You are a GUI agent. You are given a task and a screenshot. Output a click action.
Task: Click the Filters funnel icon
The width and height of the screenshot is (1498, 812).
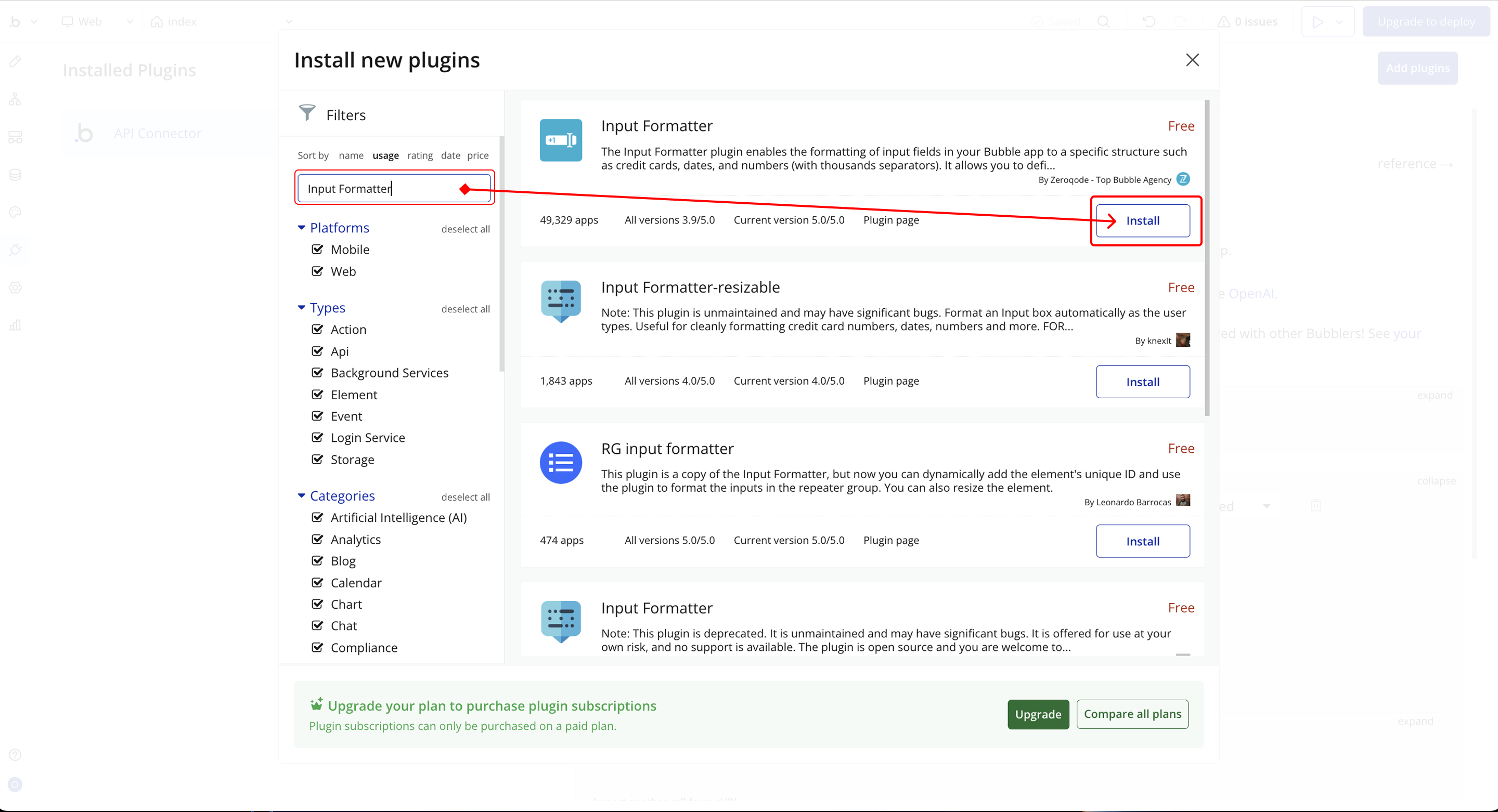pos(307,113)
